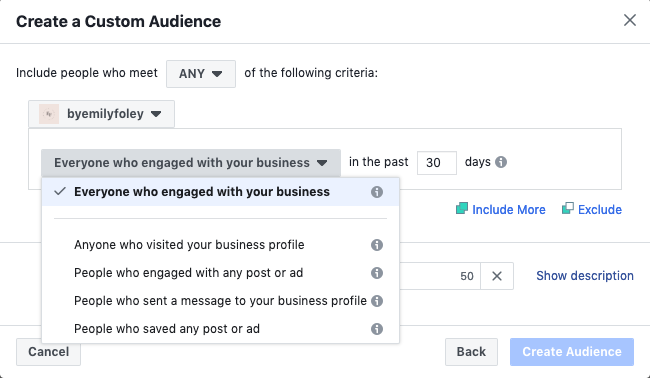650x378 pixels.
Task: Select Everyone who engaged with your business option
Action: [221, 192]
